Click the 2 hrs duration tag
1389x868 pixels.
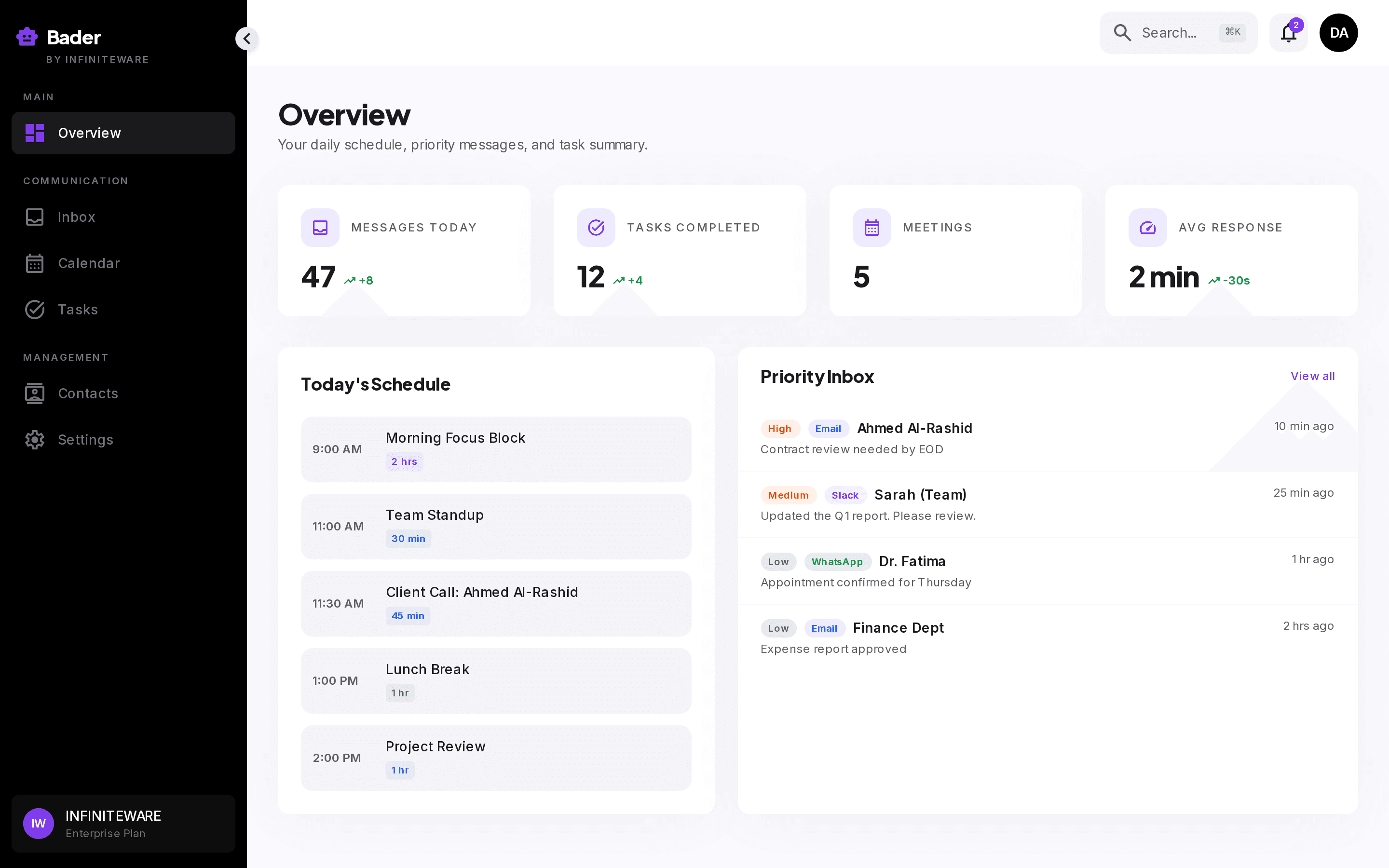[x=404, y=461]
